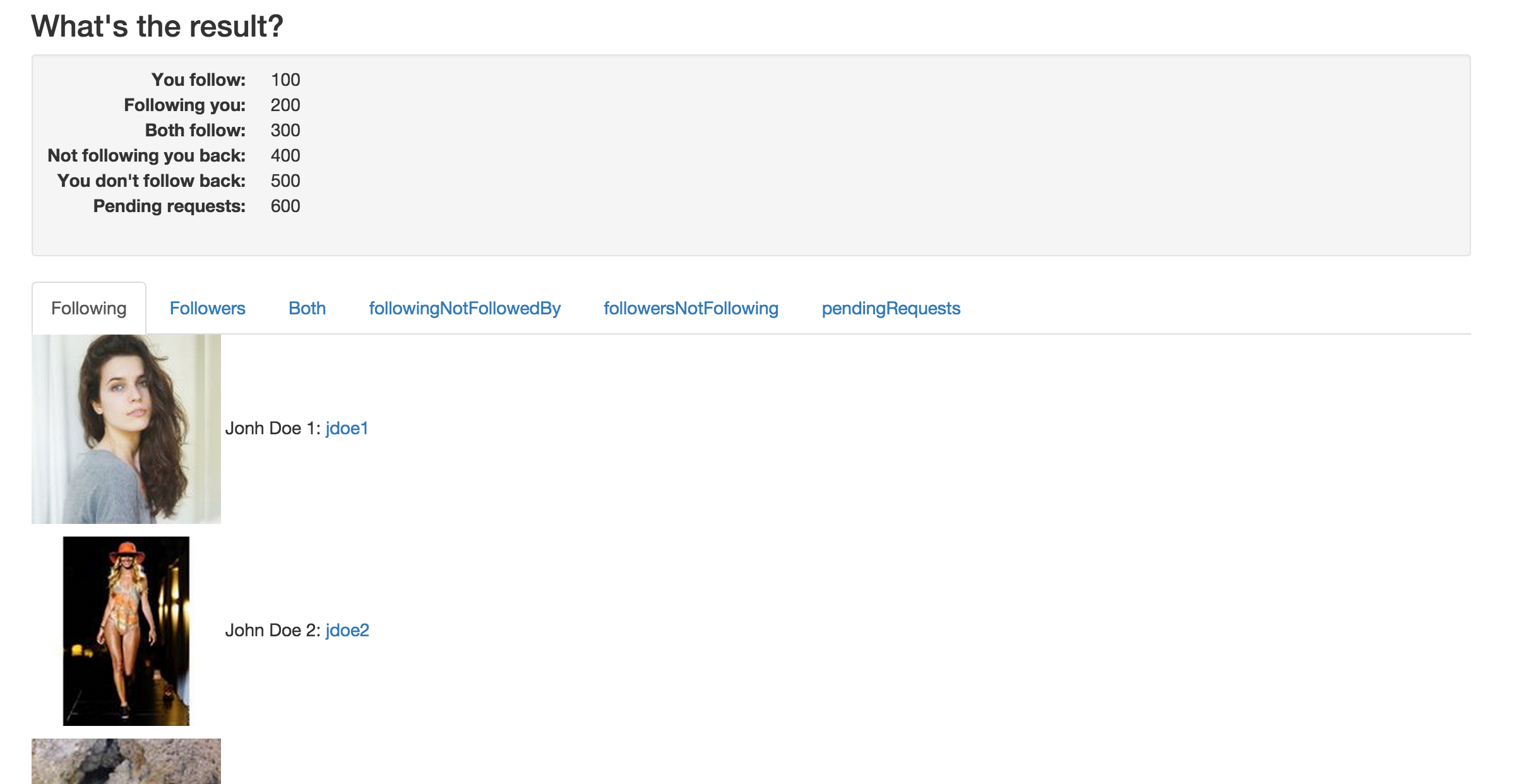Click the Following tab

(88, 307)
